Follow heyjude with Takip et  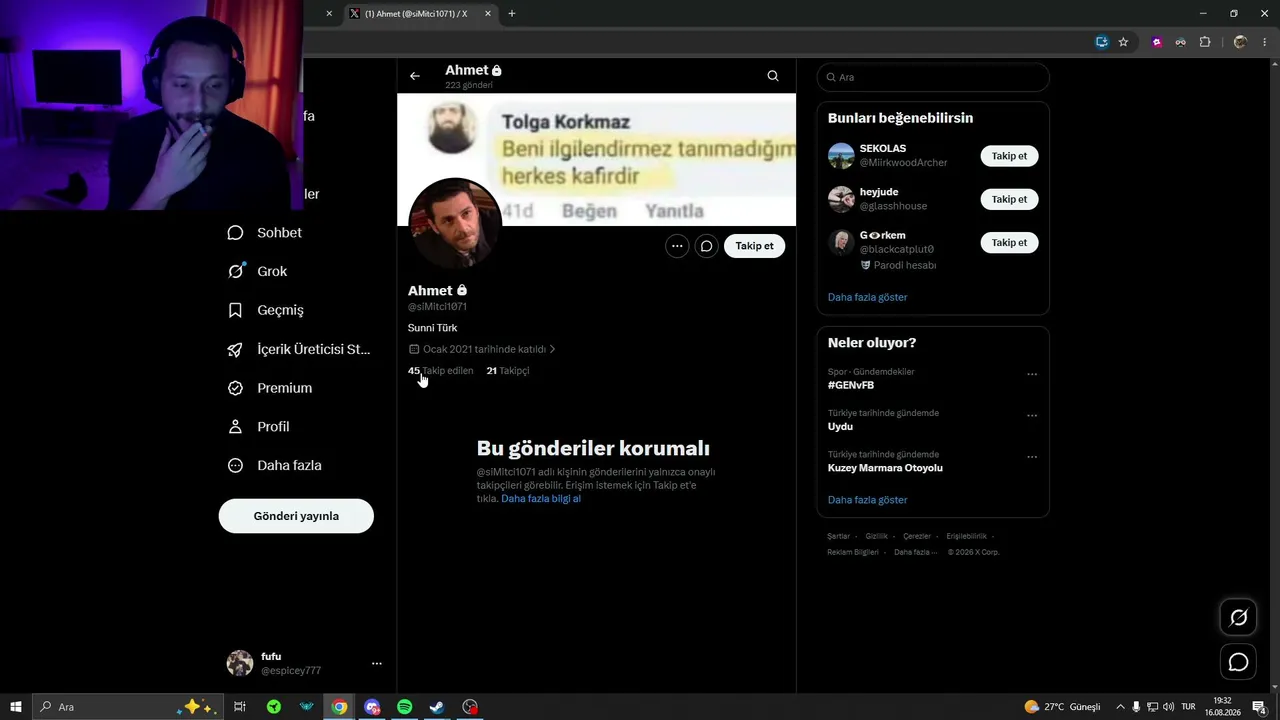coord(1010,199)
